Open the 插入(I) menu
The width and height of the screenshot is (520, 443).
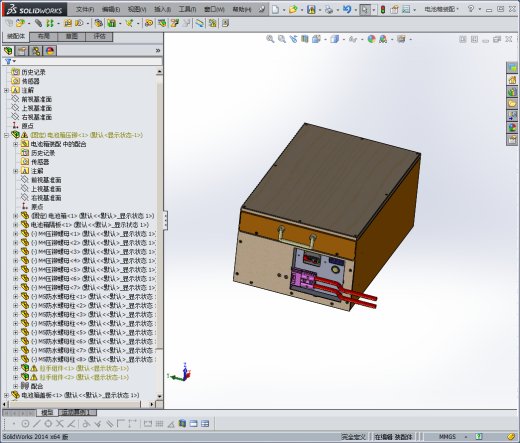coord(162,9)
